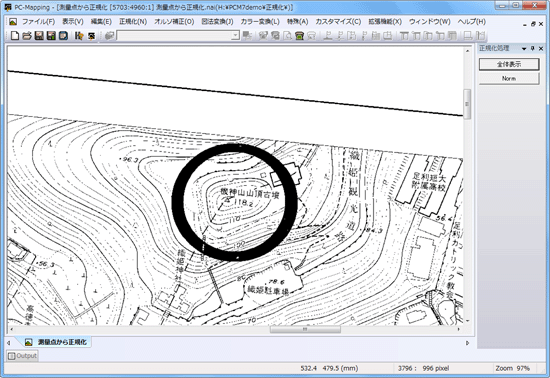Click the blue-framed image toolbar icon
This screenshot has height=378, width=550.
(x=63, y=36)
